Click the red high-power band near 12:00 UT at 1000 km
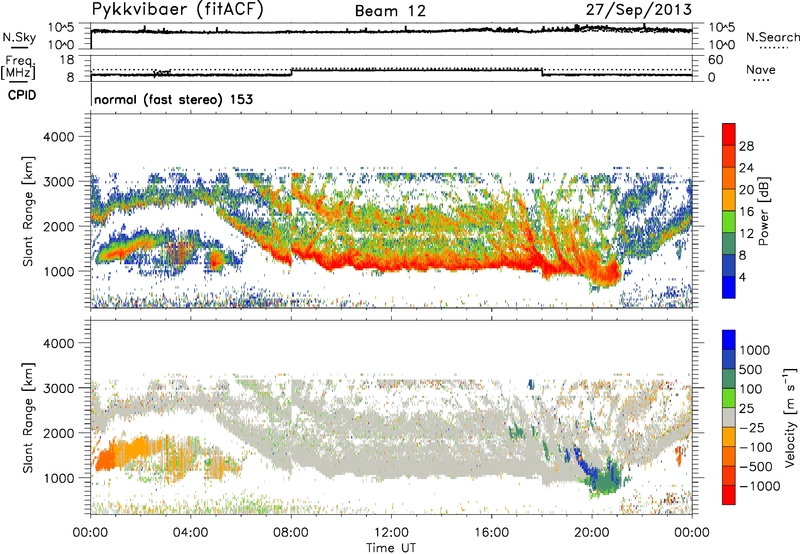 coord(391,265)
